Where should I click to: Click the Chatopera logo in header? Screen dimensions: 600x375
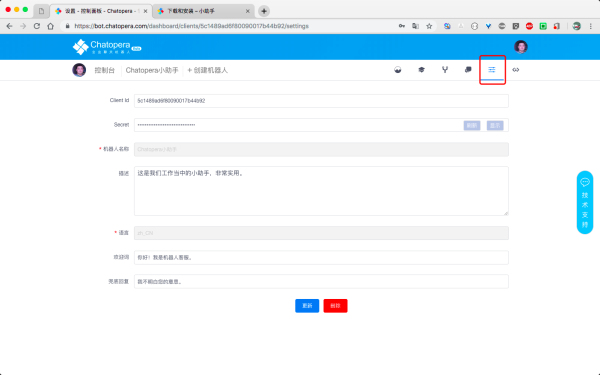click(107, 47)
